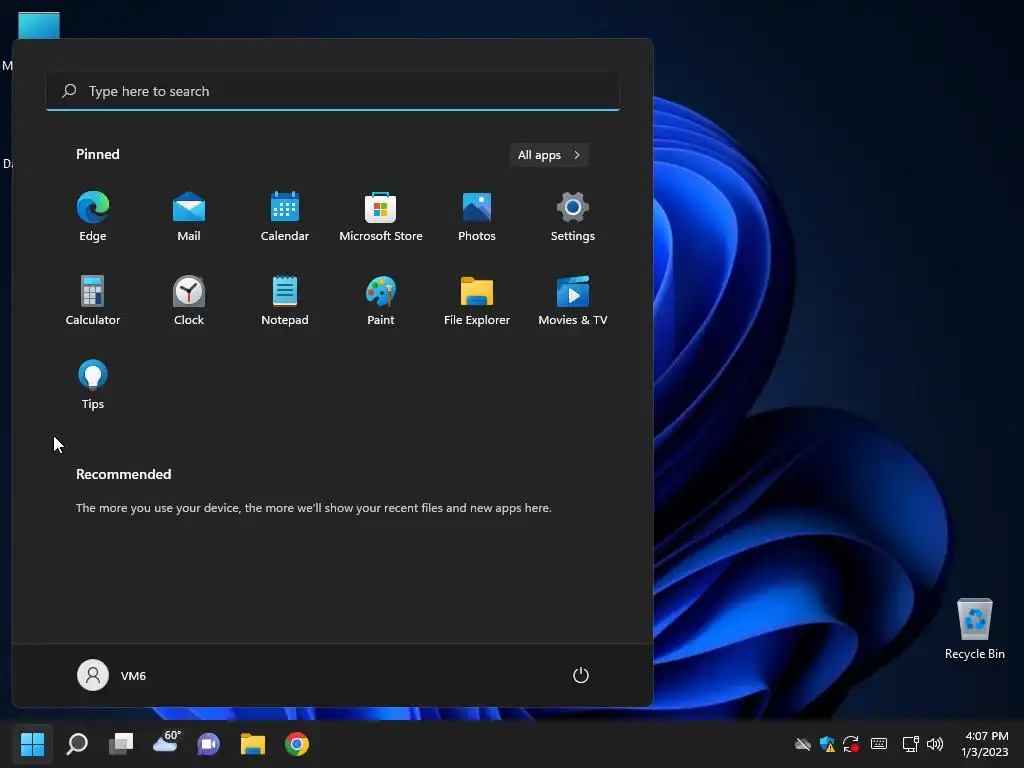
Task: Open the Calculator app
Action: [x=93, y=300]
